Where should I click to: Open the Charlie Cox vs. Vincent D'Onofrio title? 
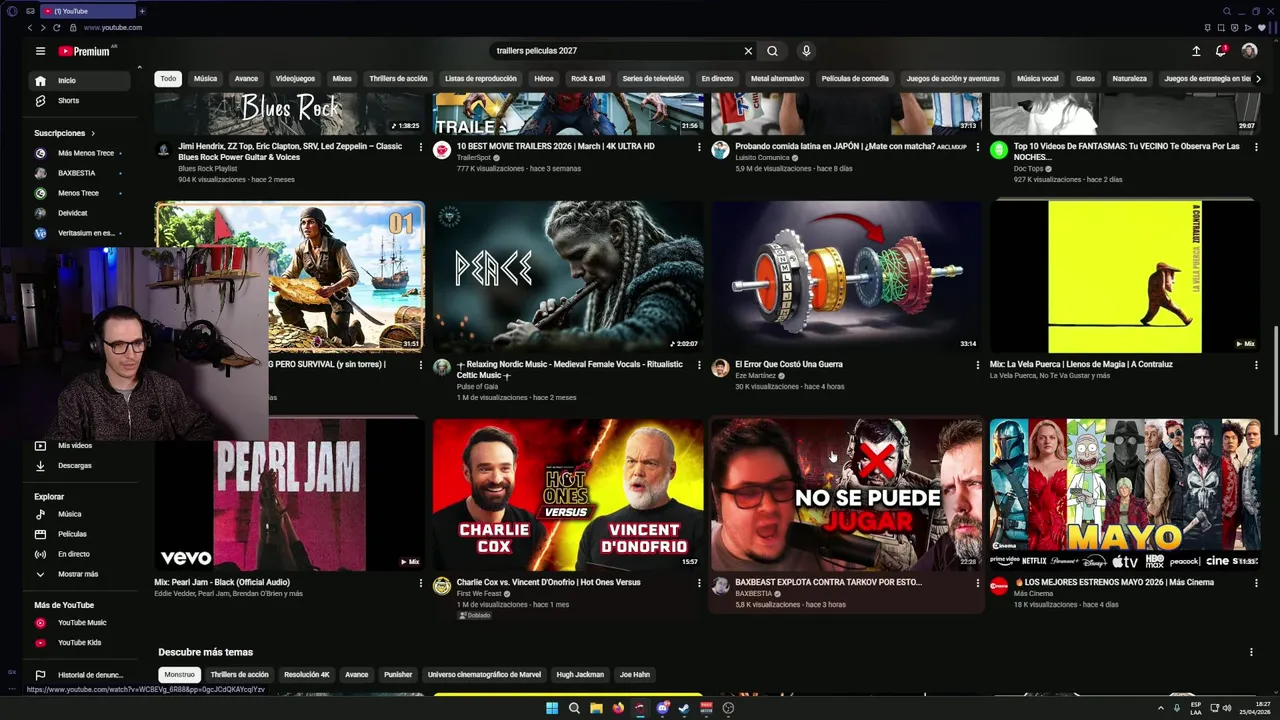pos(549,582)
